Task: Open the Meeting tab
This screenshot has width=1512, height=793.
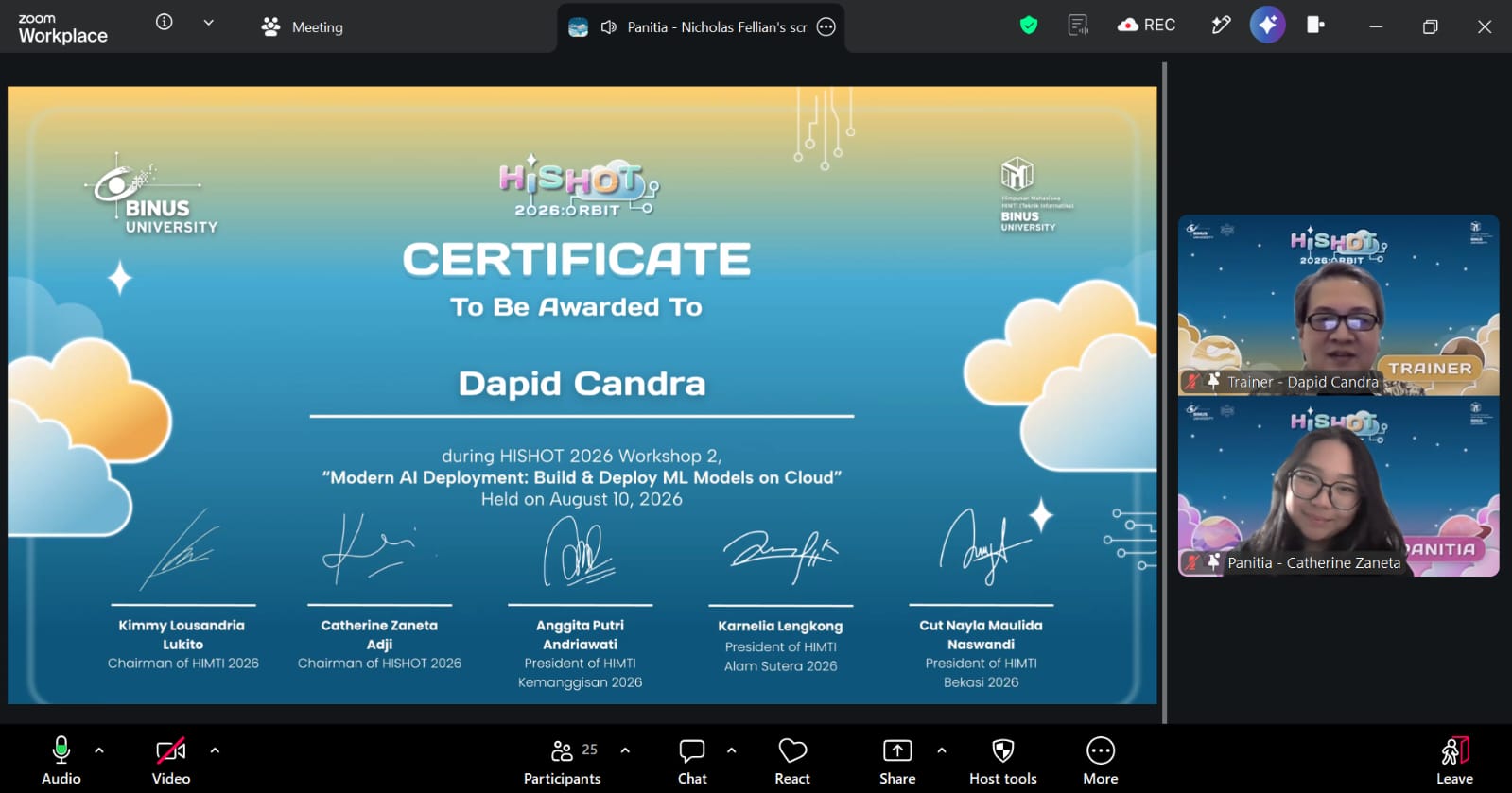Action: pos(303,27)
